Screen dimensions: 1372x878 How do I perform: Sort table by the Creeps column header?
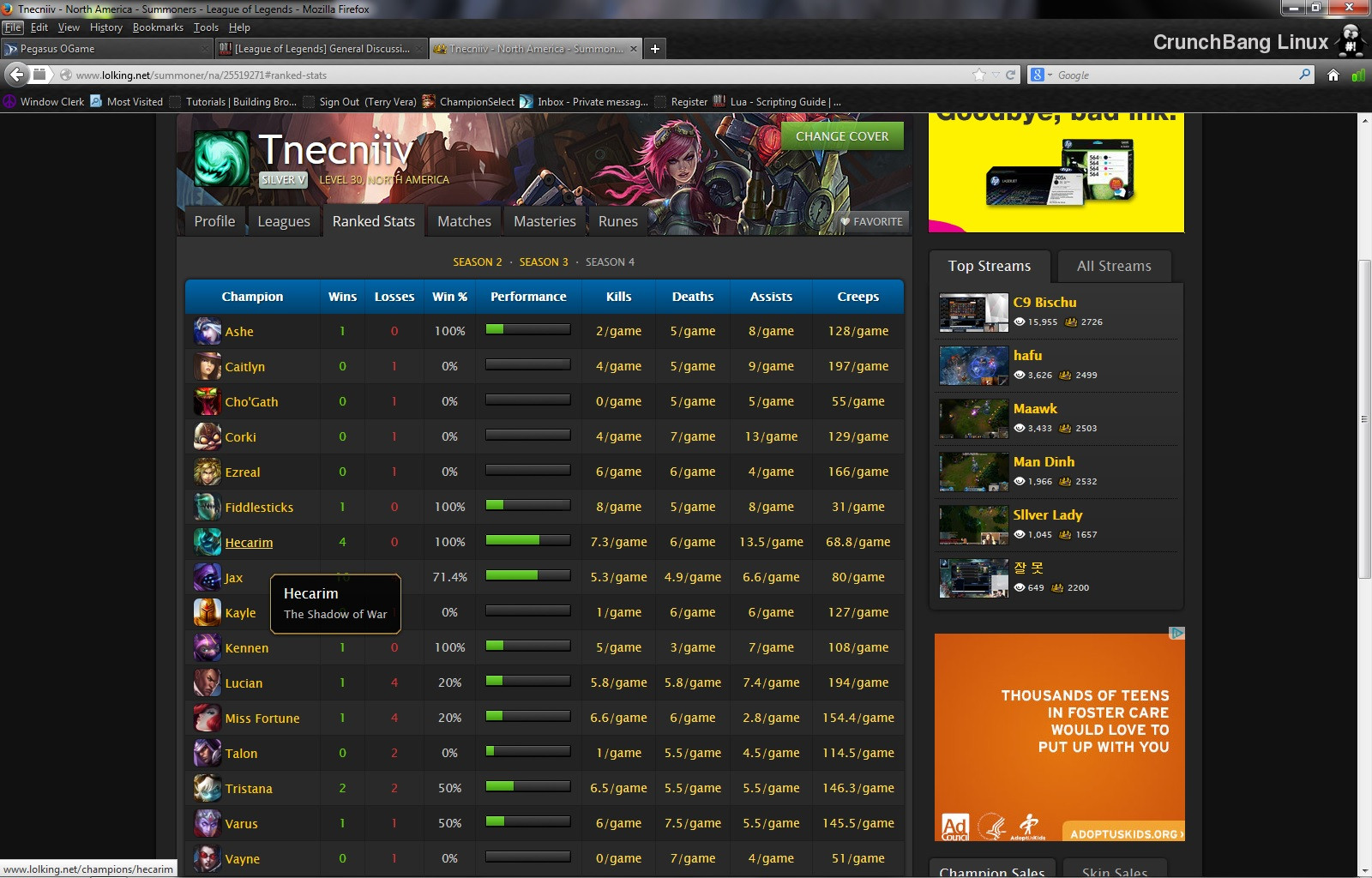tap(858, 297)
